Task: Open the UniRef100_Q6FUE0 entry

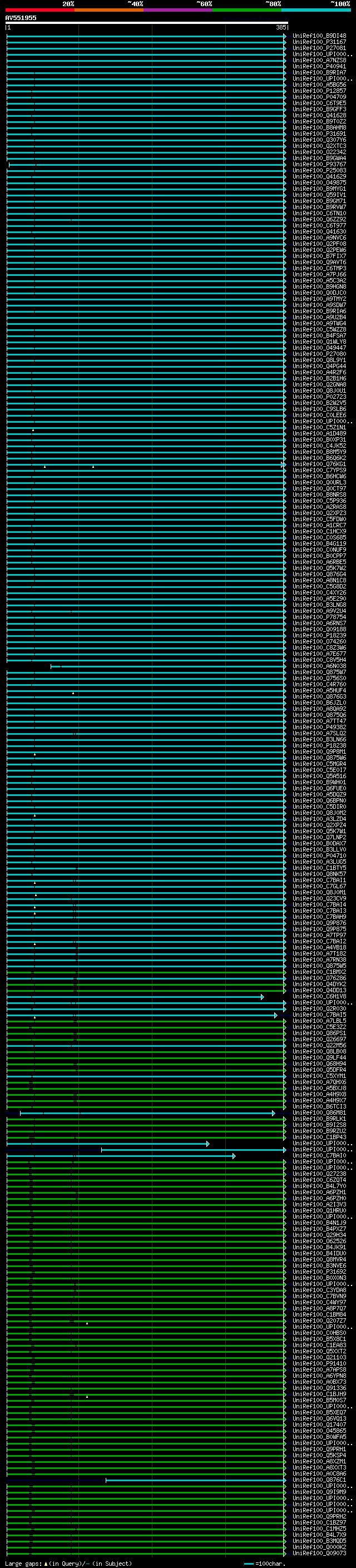Action: click(x=319, y=788)
